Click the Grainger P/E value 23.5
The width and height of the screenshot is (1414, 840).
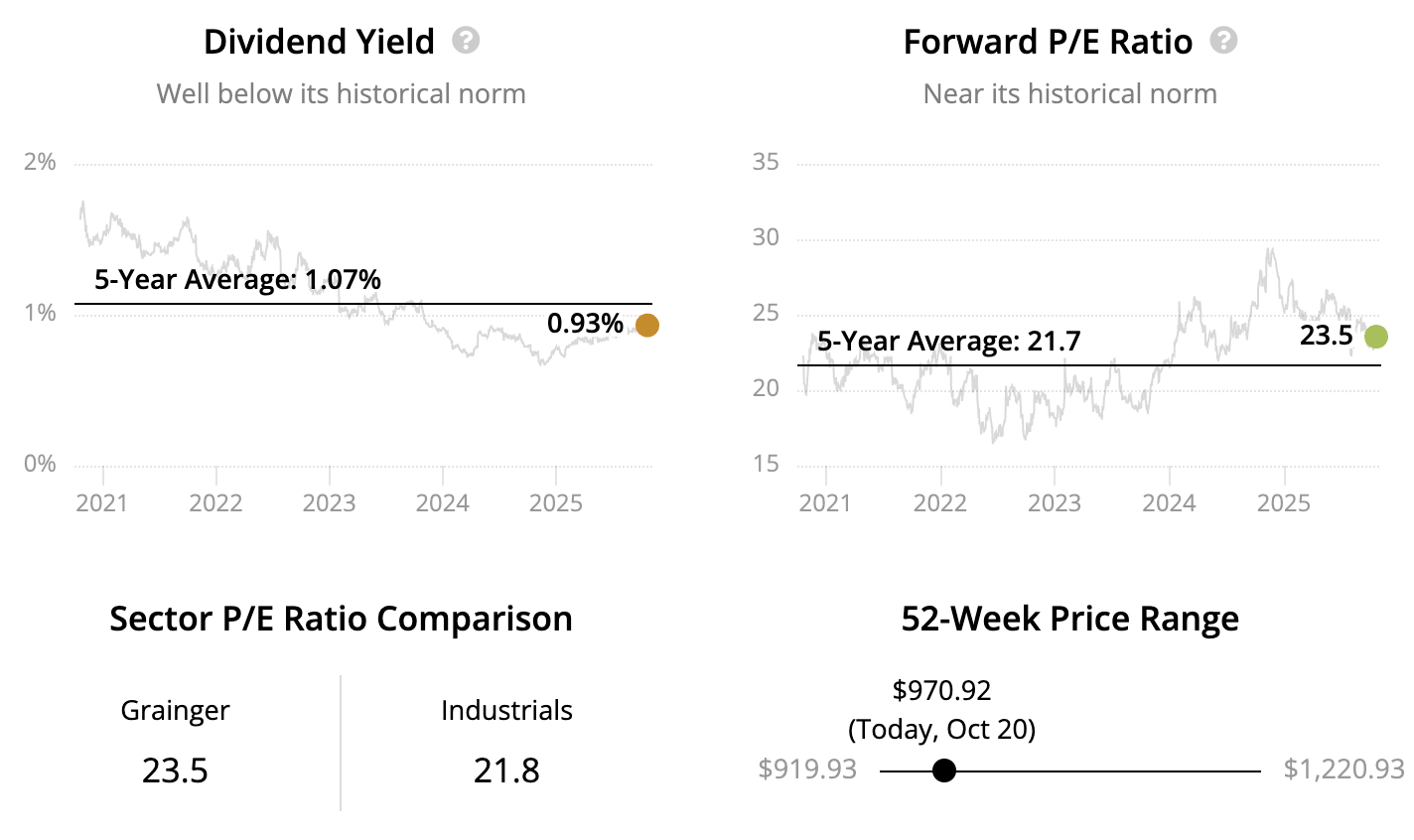pyautogui.click(x=175, y=770)
